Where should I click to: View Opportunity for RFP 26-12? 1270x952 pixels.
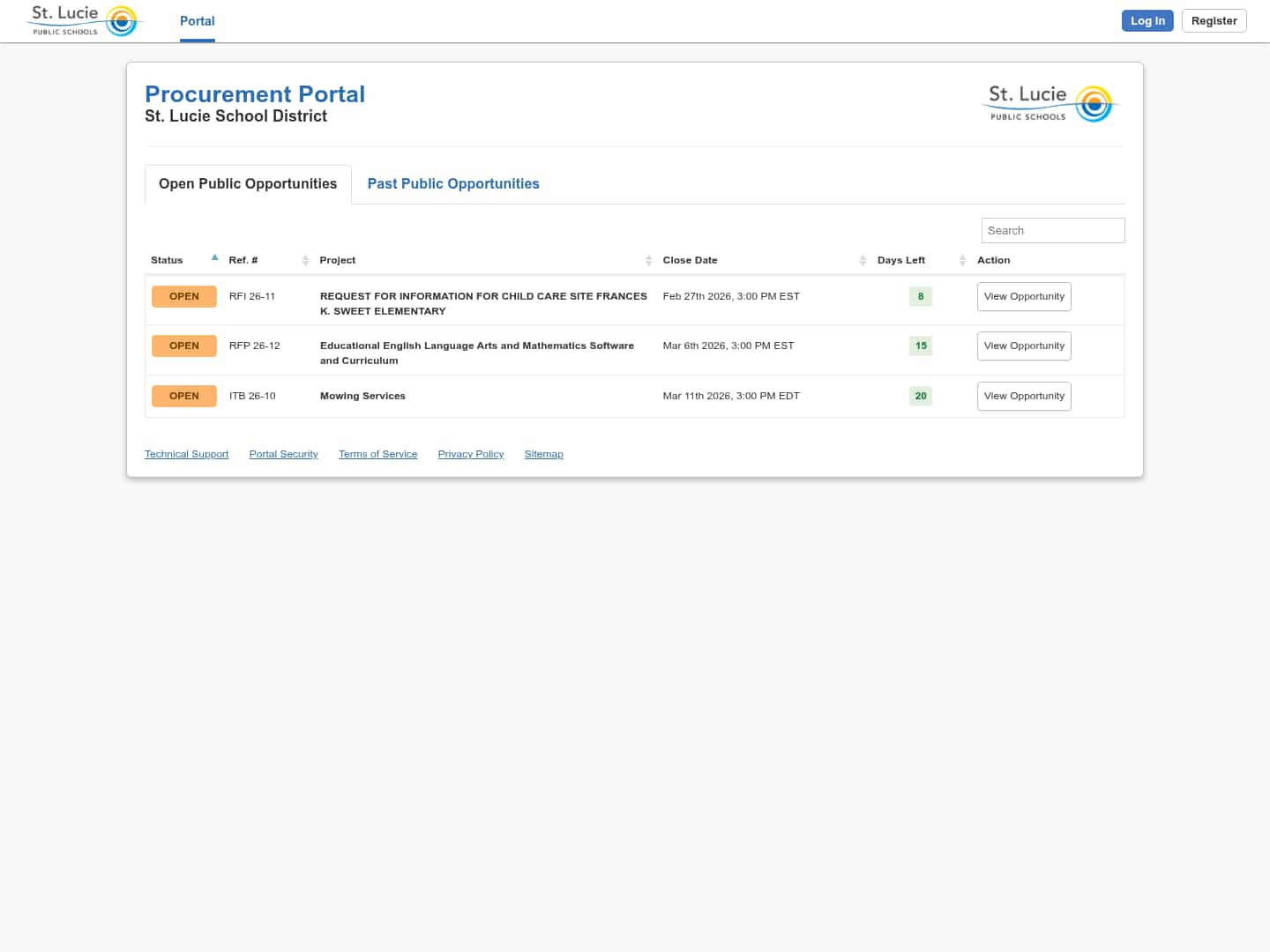pyautogui.click(x=1023, y=346)
